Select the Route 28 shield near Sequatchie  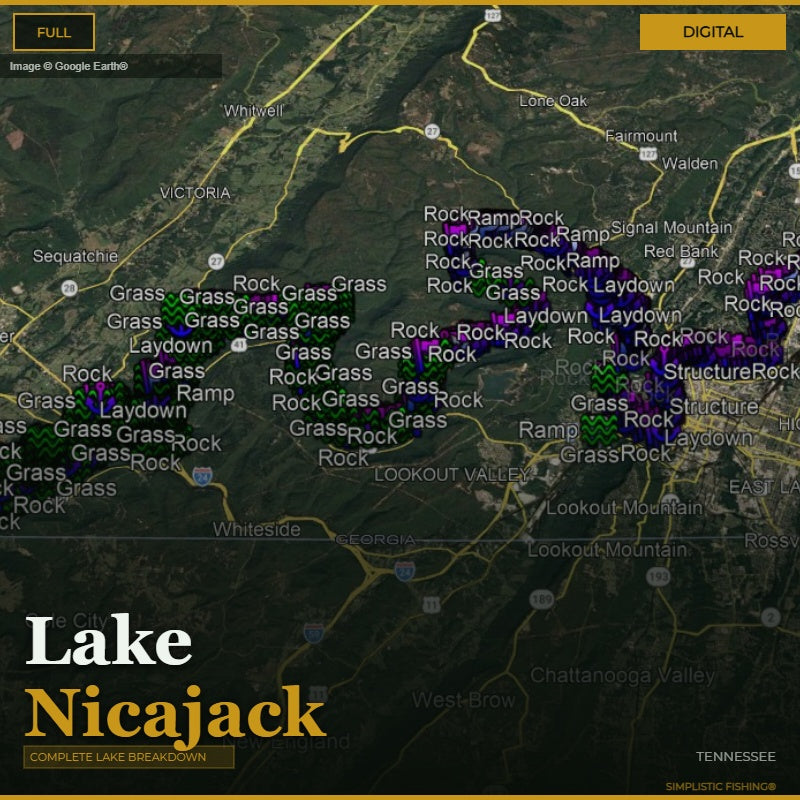tap(69, 288)
